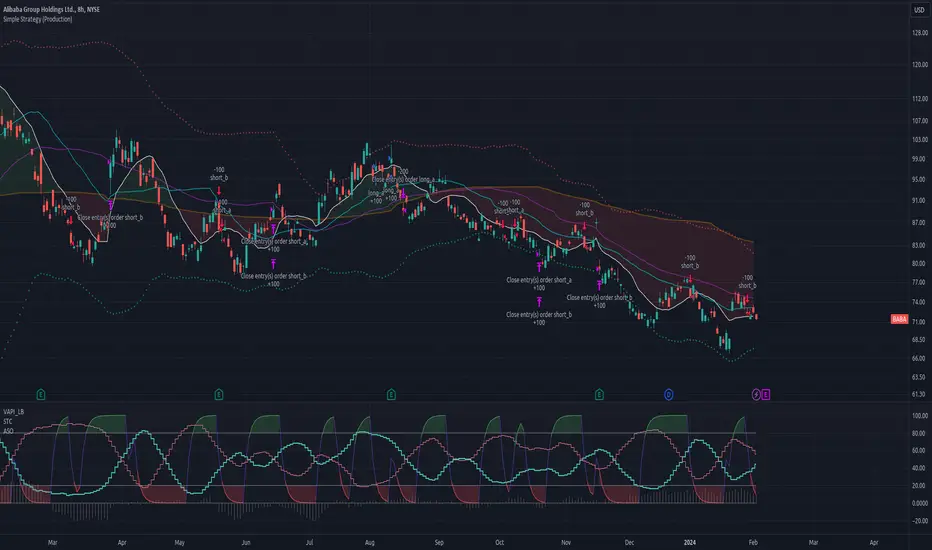Click the 66.00 price axis label
The image size is (932, 550).
(x=920, y=358)
